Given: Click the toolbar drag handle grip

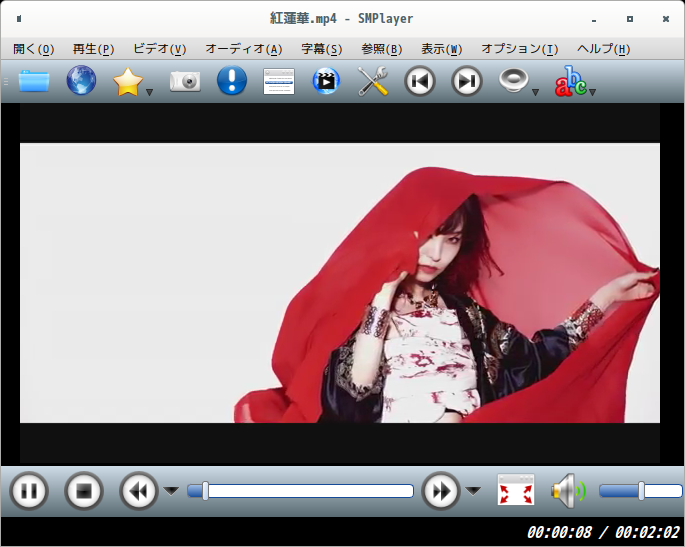Looking at the screenshot, I should point(6,81).
